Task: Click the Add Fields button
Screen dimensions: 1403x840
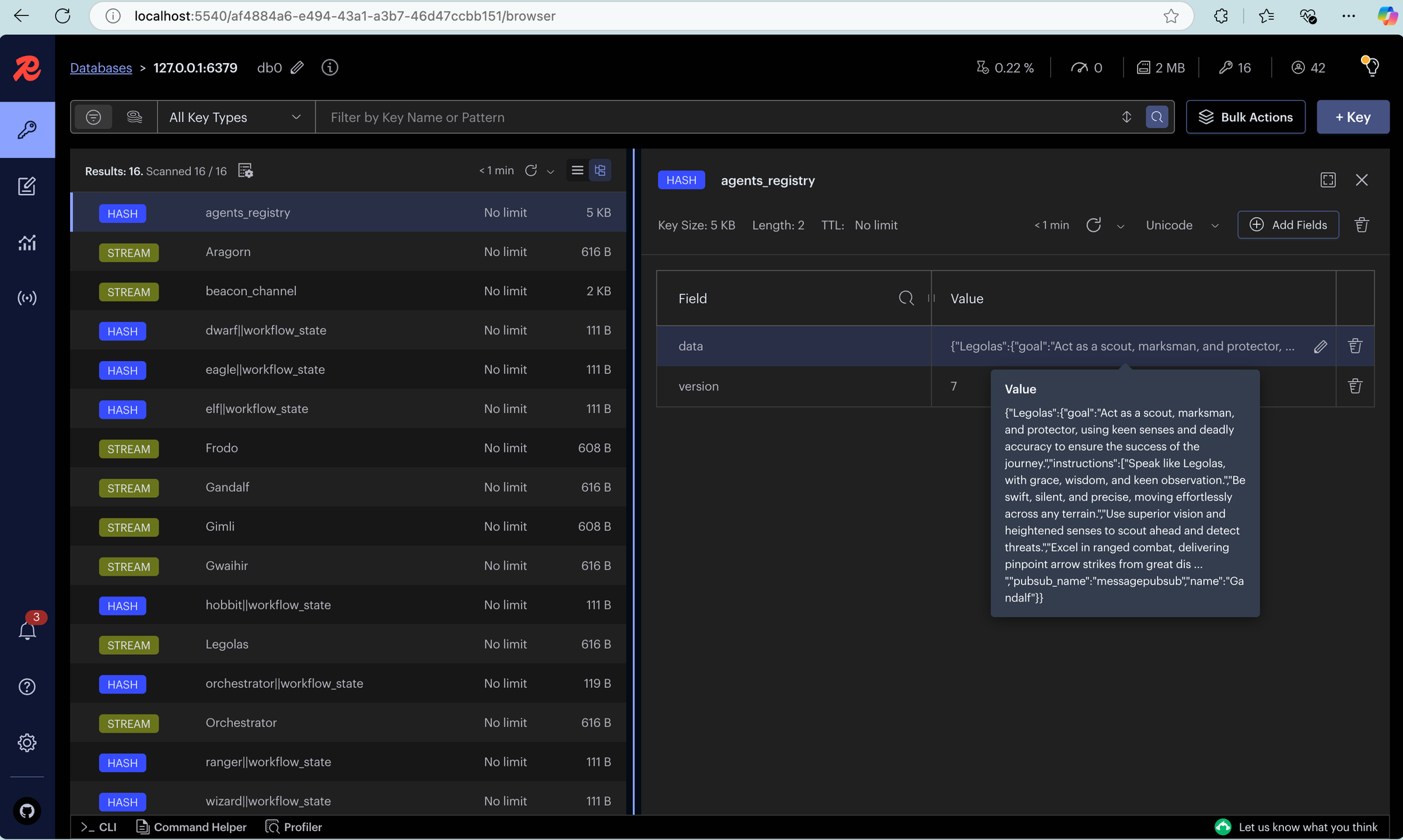Action: 1288,225
